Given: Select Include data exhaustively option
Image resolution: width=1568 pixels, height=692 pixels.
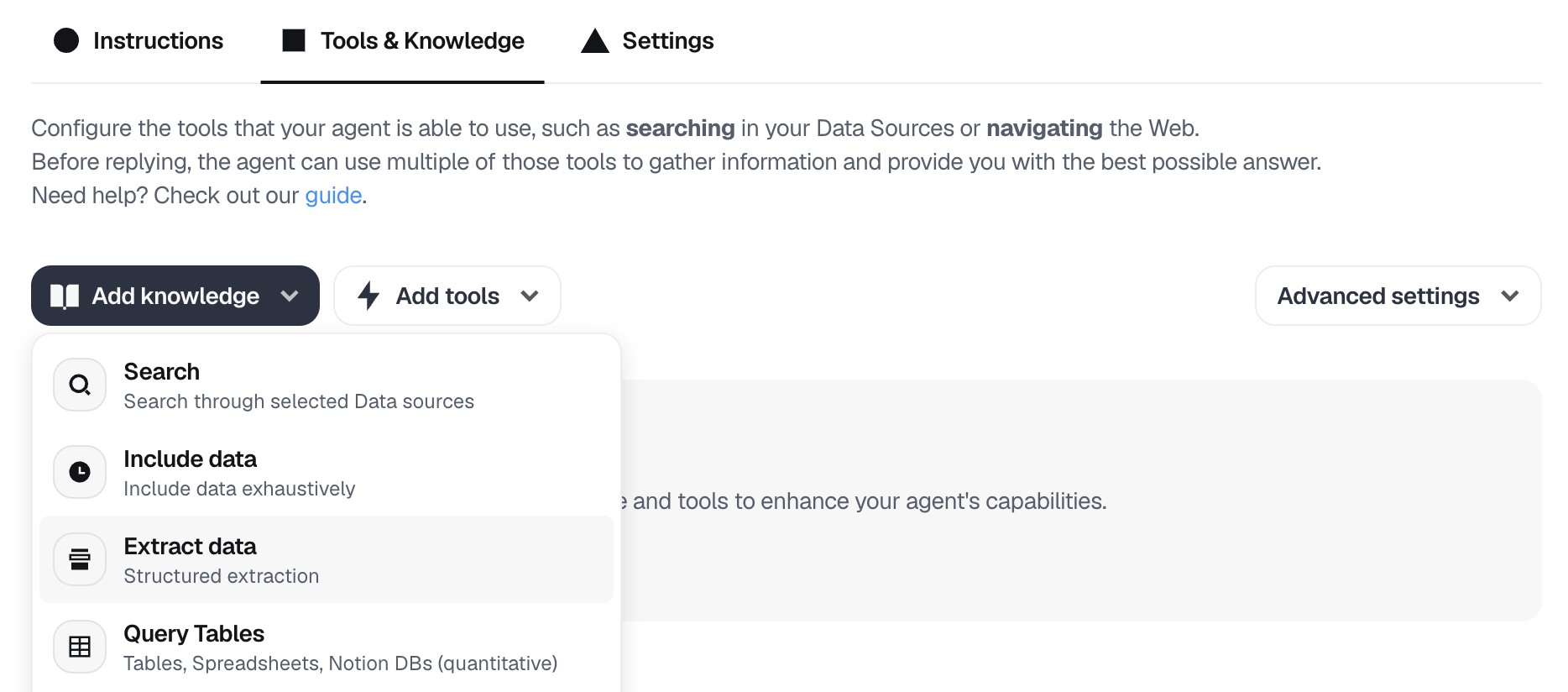Looking at the screenshot, I should (239, 473).
